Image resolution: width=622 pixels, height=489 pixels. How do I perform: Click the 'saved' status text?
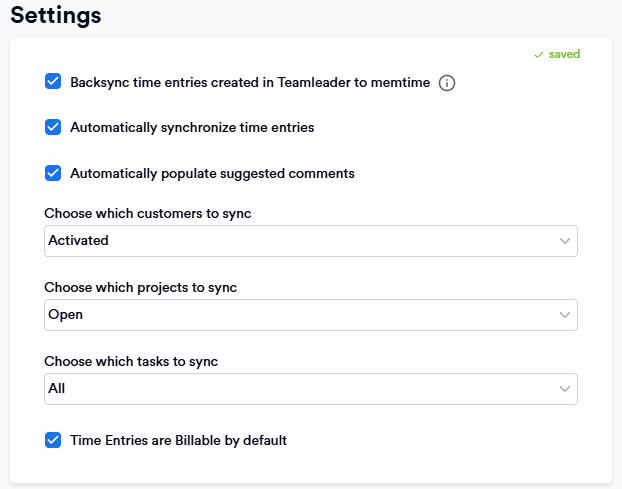pos(564,54)
